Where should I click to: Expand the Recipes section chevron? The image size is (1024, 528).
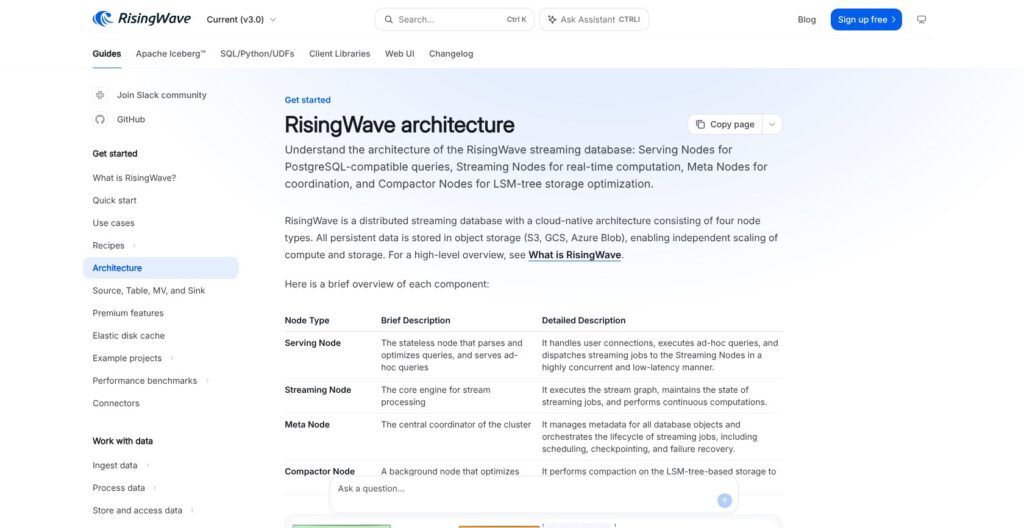135,246
